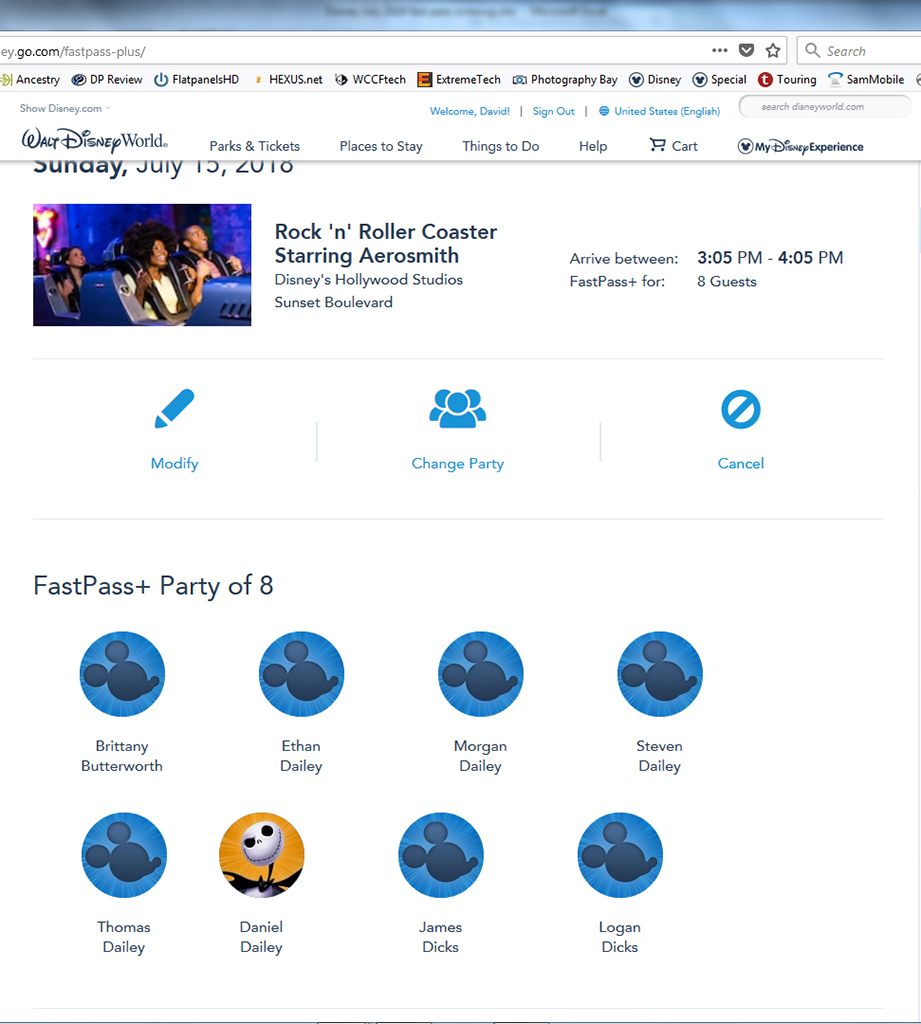The image size is (921, 1024).
Task: Click the Rock 'n' Roller Coaster thumbnail
Action: point(142,265)
